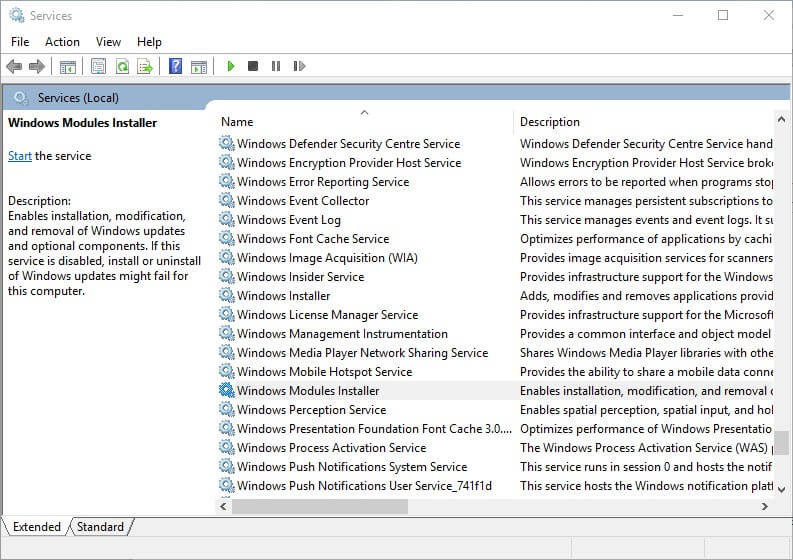The image size is (793, 560).
Task: Click the Start the service link
Action: click(20, 156)
